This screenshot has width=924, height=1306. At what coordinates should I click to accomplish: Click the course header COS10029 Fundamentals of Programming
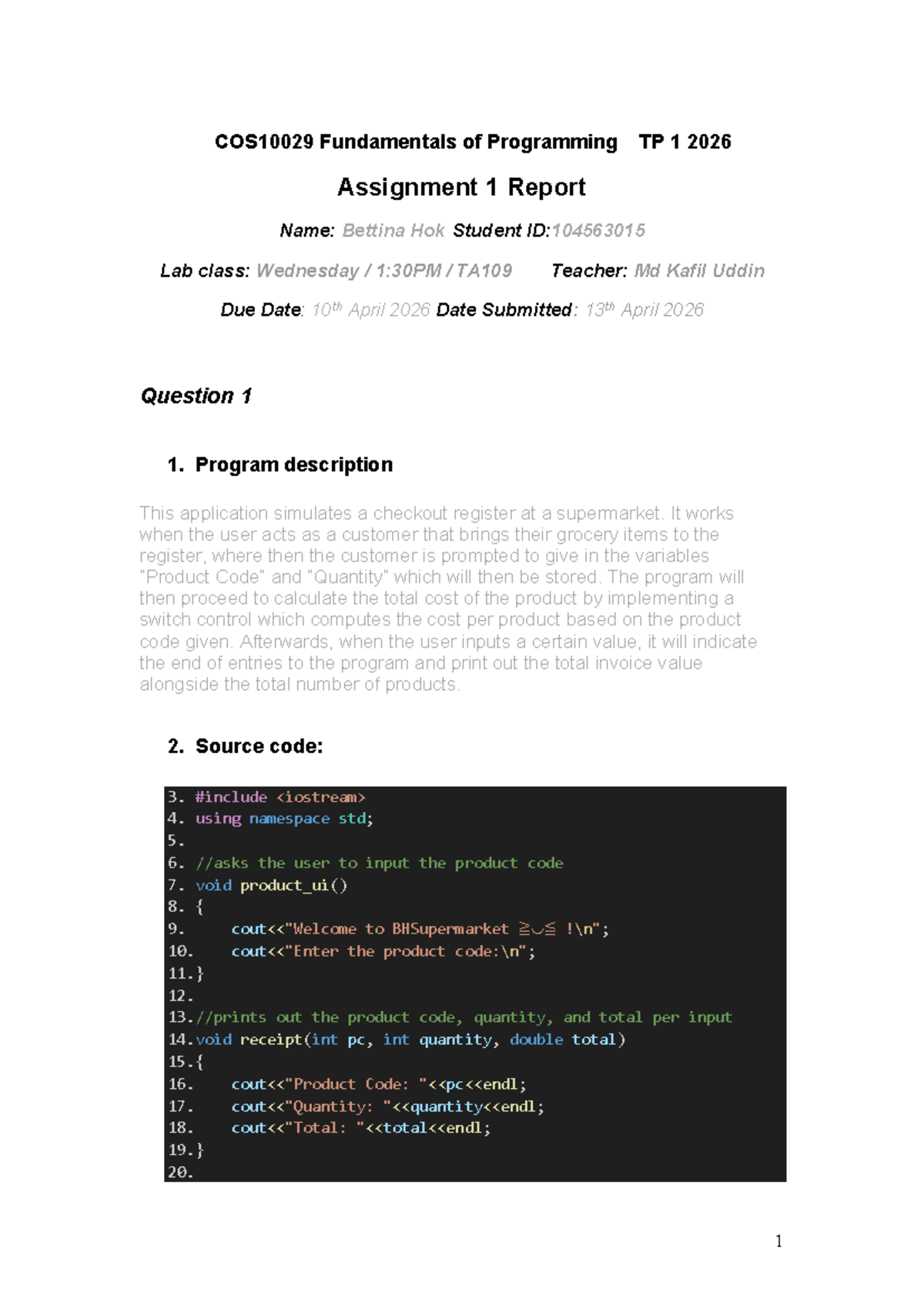click(x=416, y=142)
